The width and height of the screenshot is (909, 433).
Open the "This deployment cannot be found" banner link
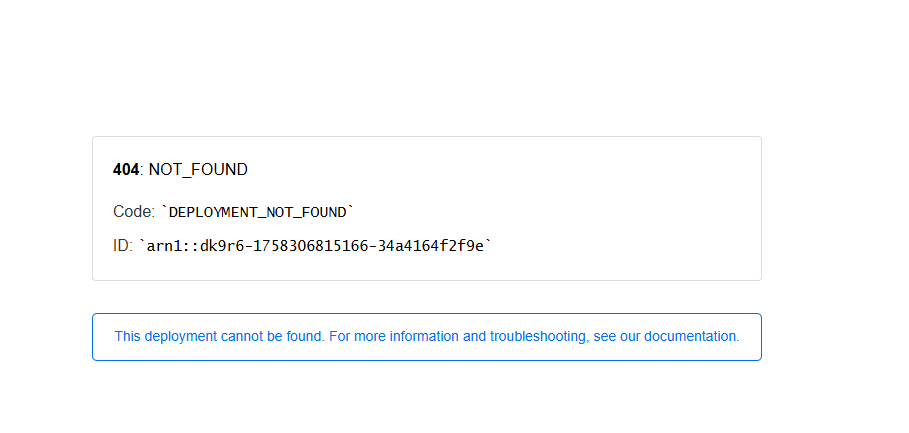coord(426,337)
